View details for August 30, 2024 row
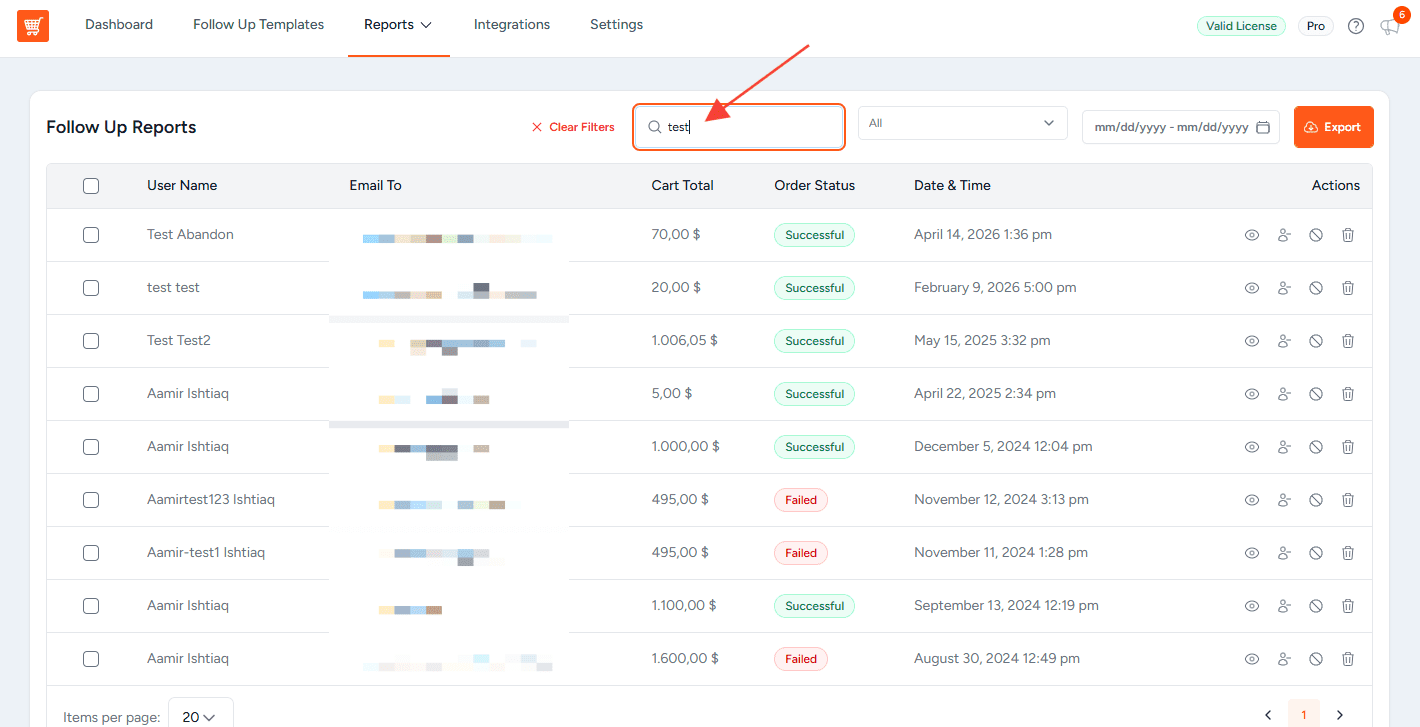 [1251, 659]
